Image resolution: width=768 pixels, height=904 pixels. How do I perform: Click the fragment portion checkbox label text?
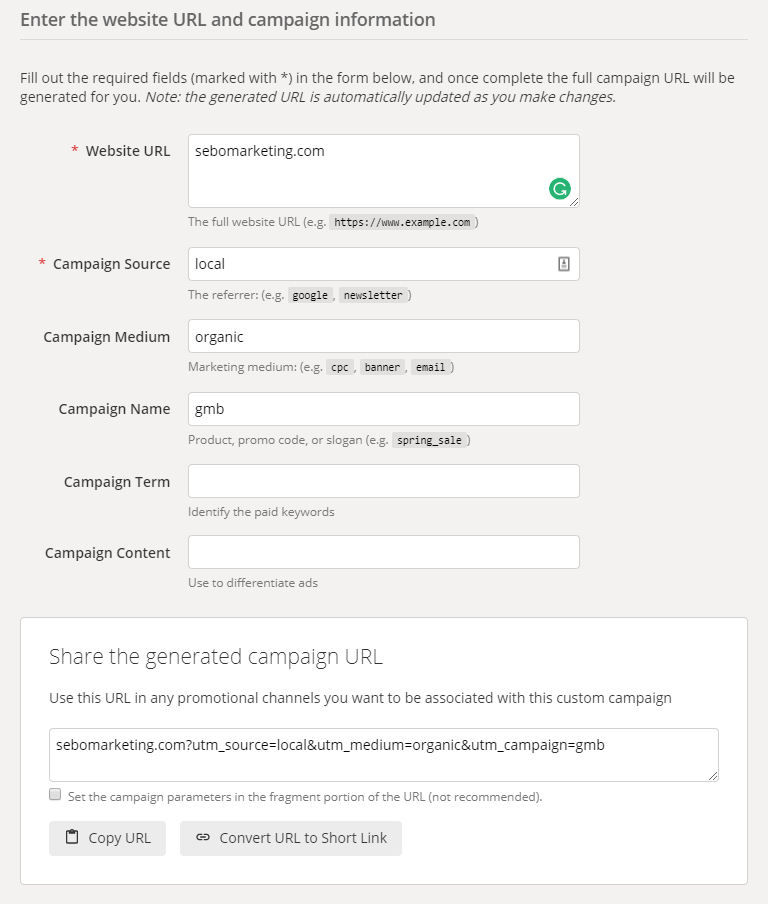tap(305, 797)
